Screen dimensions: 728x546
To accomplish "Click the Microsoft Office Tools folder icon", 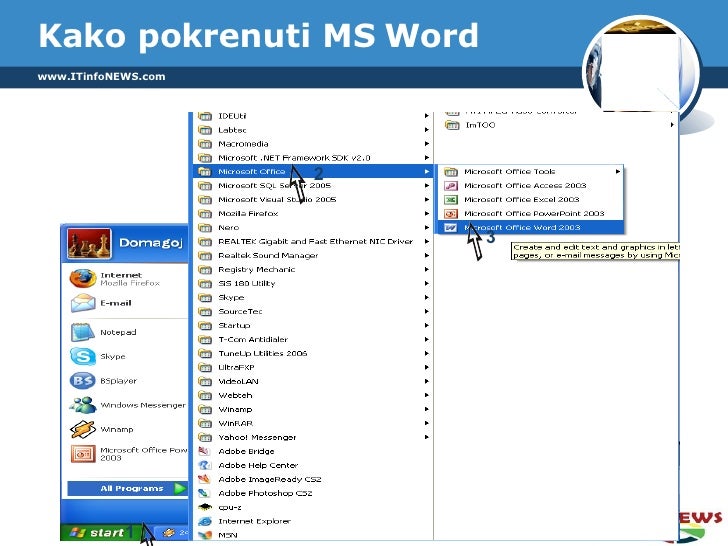I will coord(451,172).
